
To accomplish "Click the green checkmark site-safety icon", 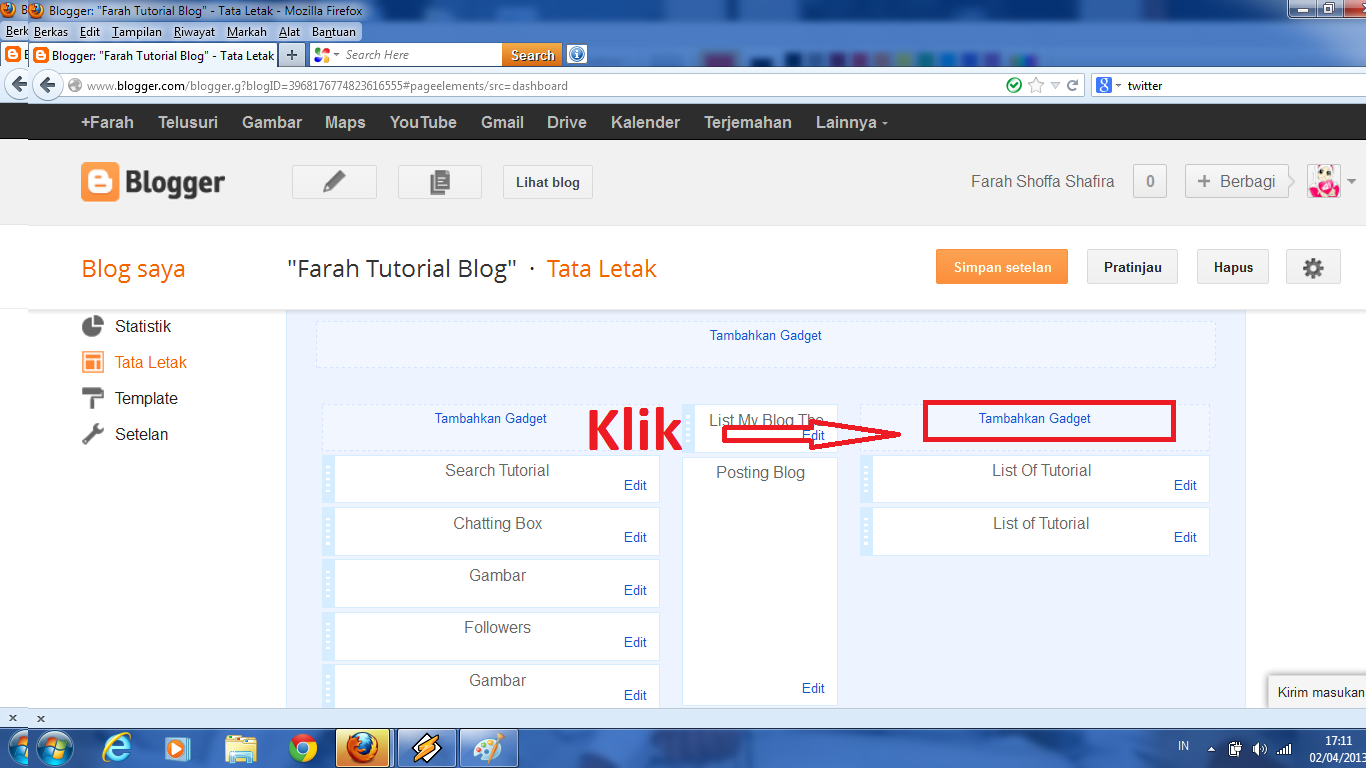I will 1014,85.
